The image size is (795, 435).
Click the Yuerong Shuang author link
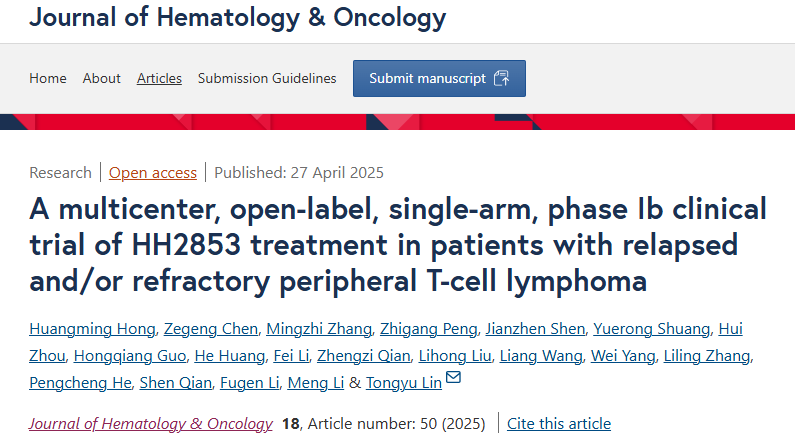(x=652, y=329)
